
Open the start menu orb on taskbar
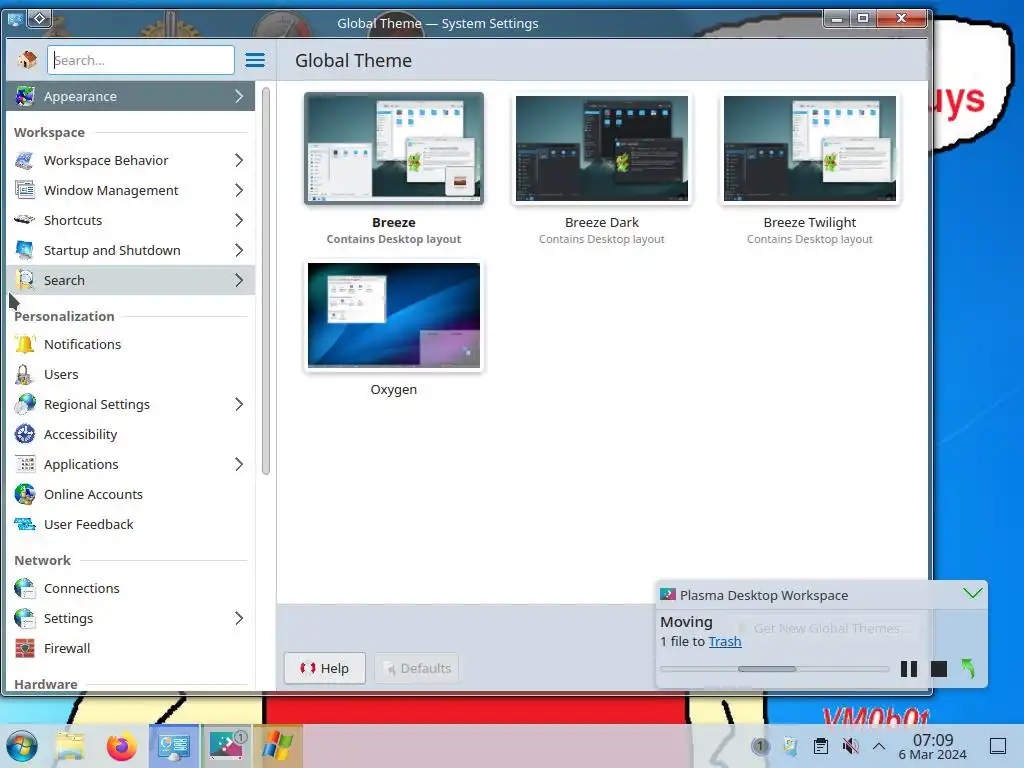click(22, 746)
